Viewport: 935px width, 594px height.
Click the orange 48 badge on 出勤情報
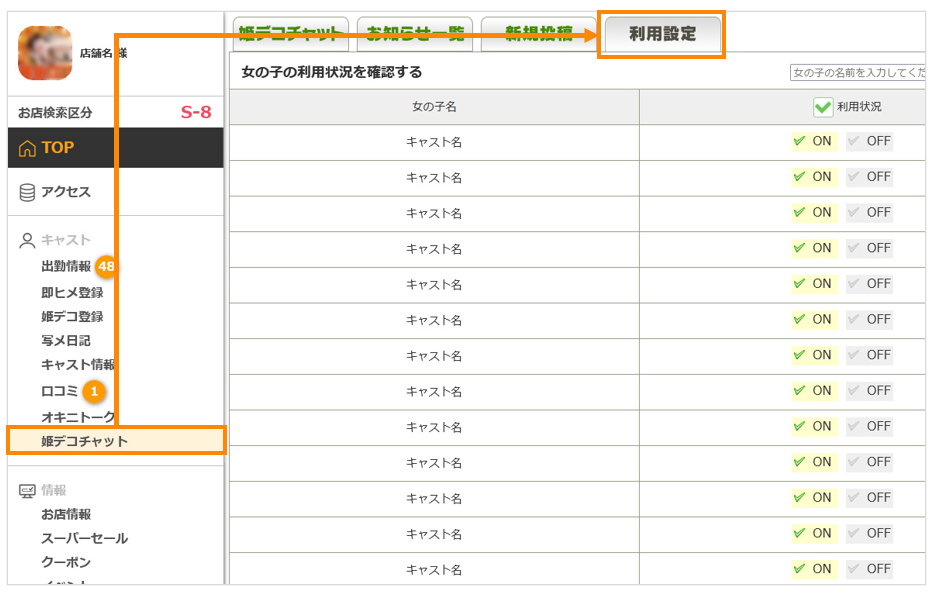coord(107,267)
